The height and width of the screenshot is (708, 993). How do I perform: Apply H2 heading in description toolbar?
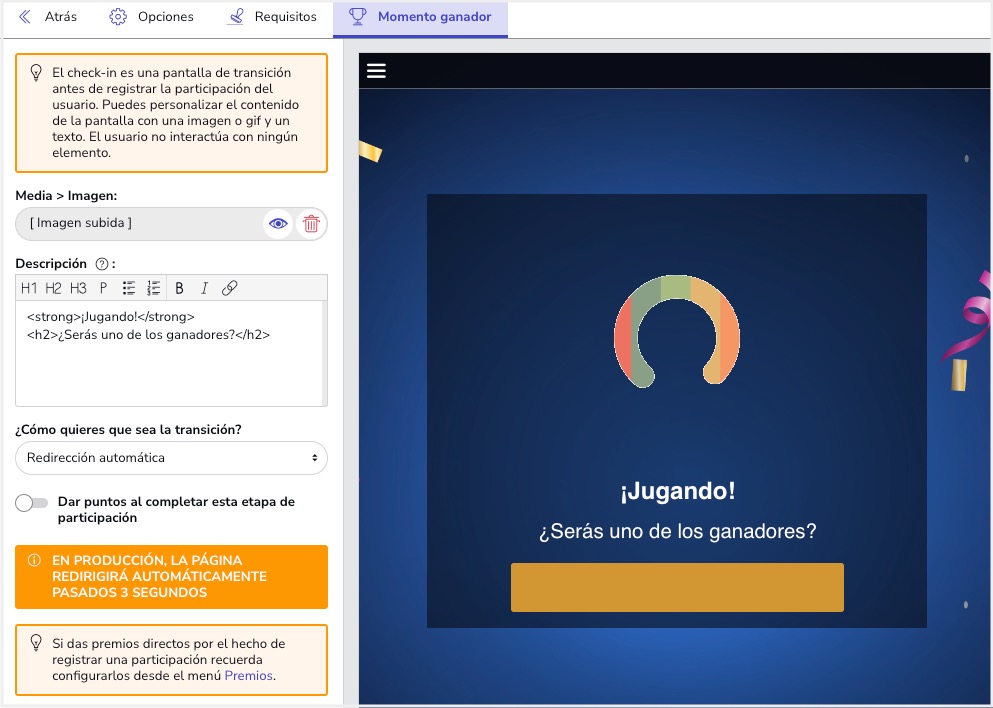tap(54, 288)
